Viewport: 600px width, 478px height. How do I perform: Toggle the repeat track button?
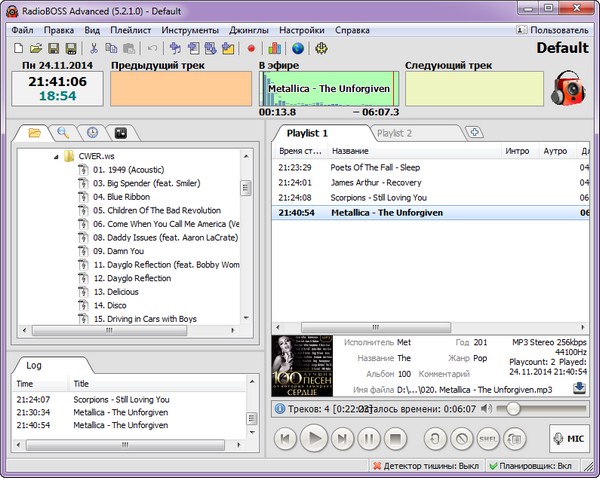click(x=434, y=438)
